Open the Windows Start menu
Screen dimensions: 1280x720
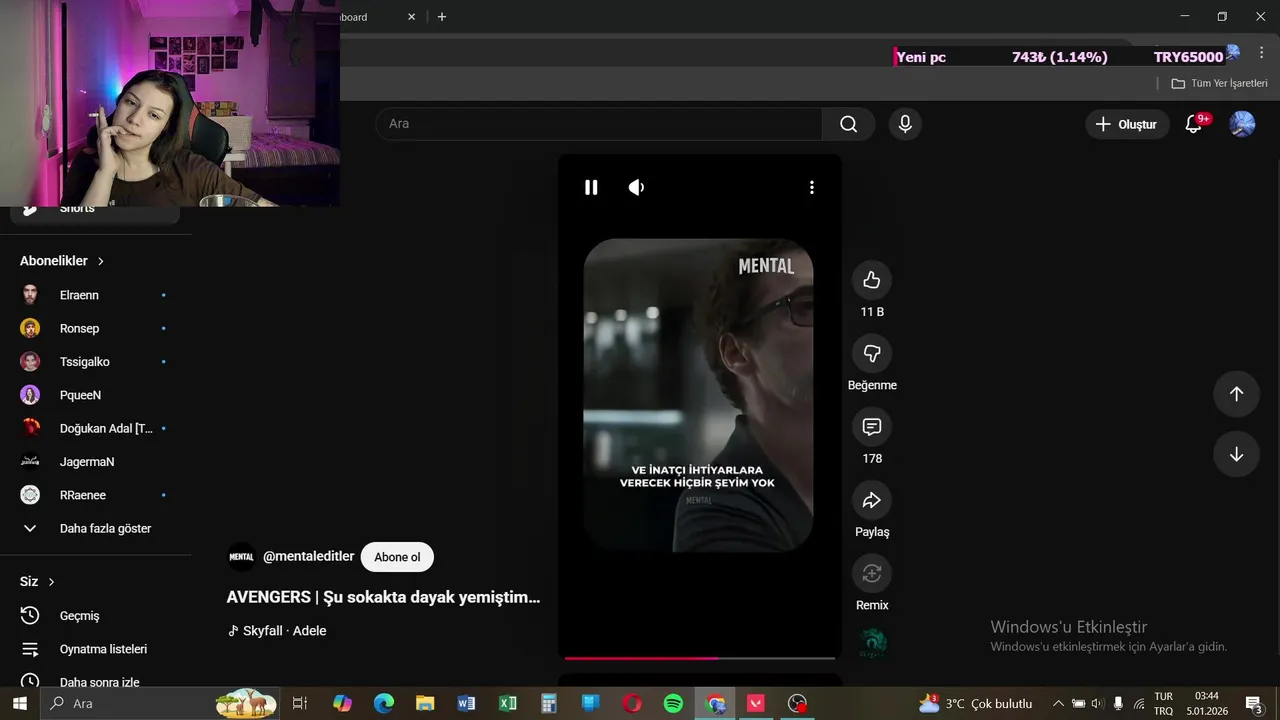[19, 703]
